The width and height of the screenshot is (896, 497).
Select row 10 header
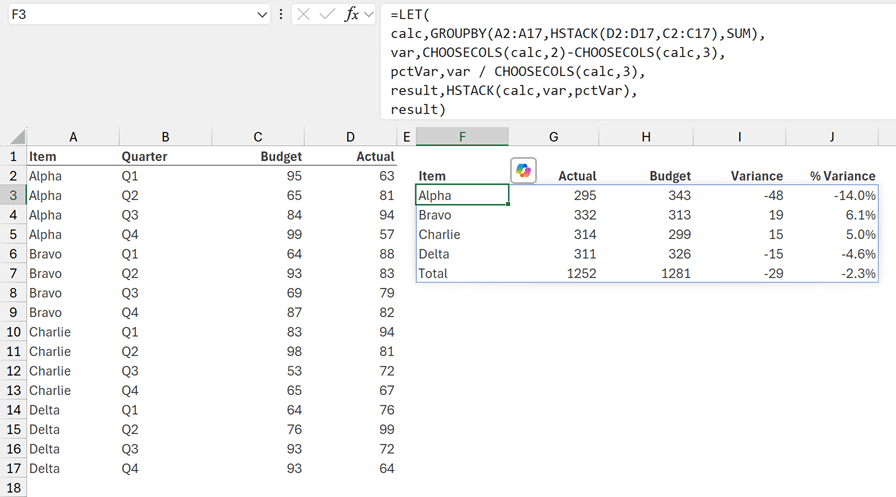coord(13,332)
